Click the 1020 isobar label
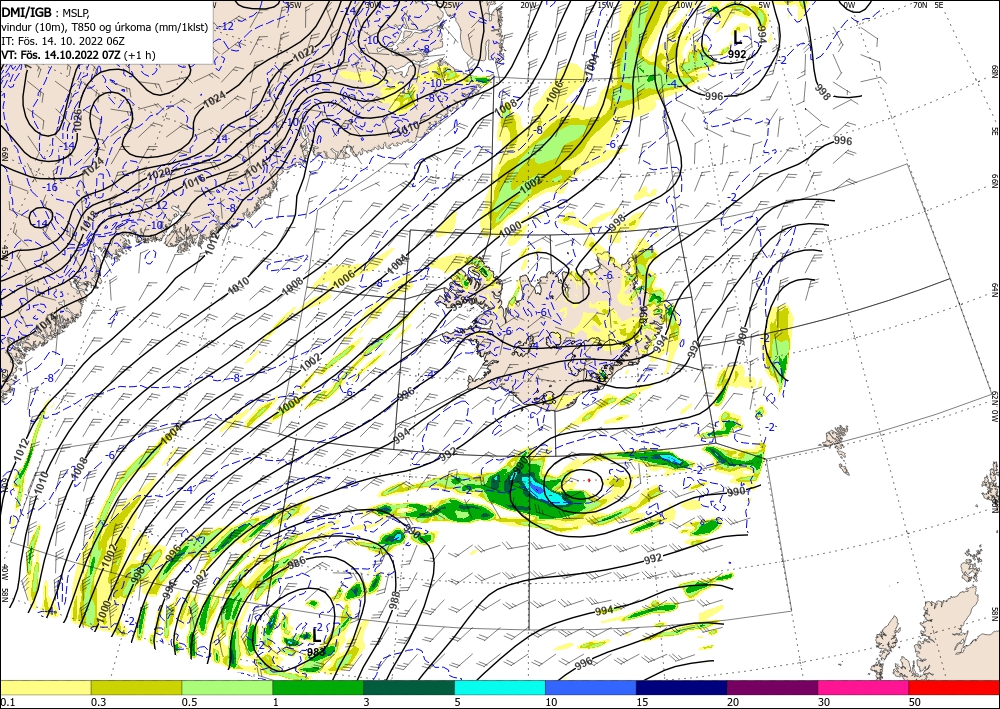The width and height of the screenshot is (1000, 709). click(159, 173)
